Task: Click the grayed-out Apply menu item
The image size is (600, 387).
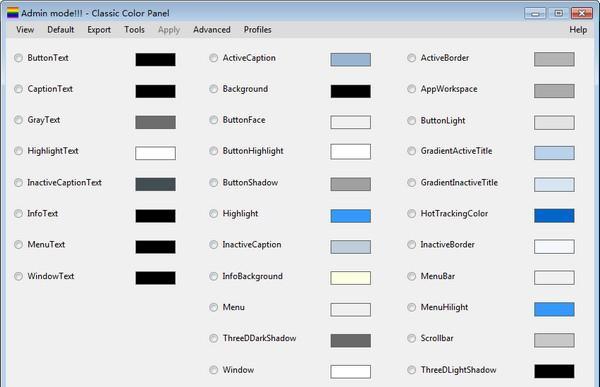Action: pyautogui.click(x=169, y=29)
